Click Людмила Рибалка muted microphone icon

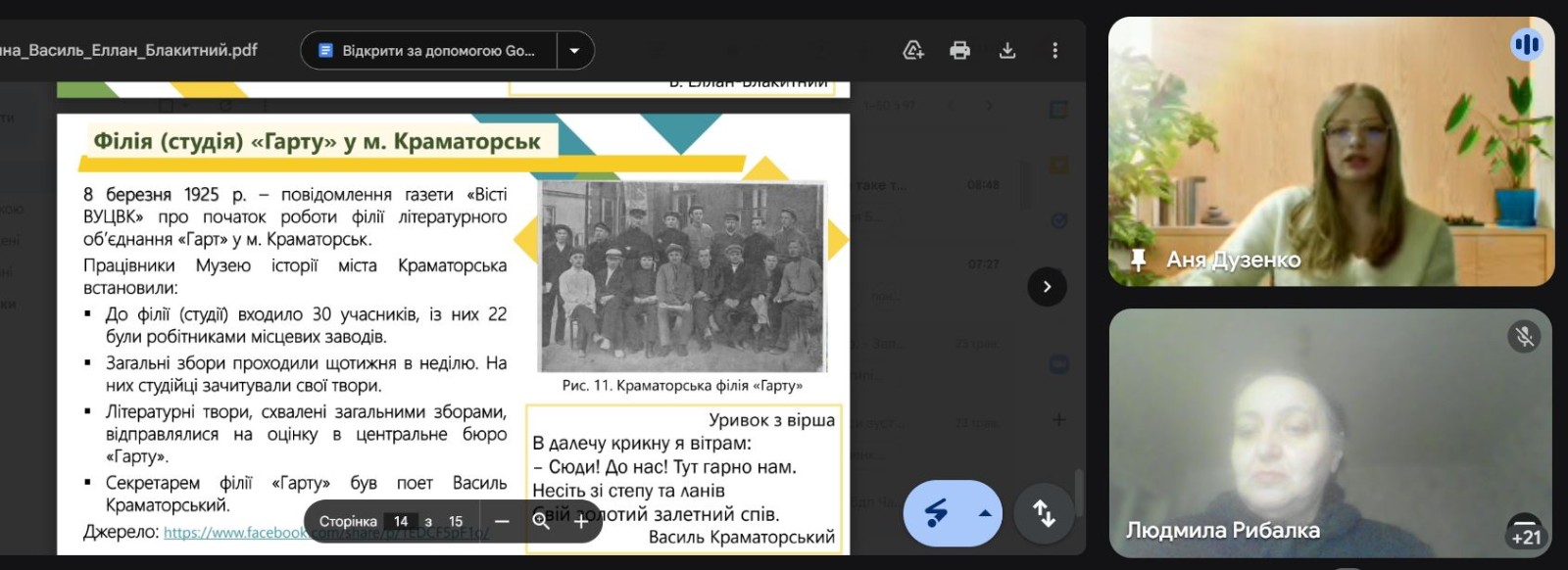coord(1524,337)
